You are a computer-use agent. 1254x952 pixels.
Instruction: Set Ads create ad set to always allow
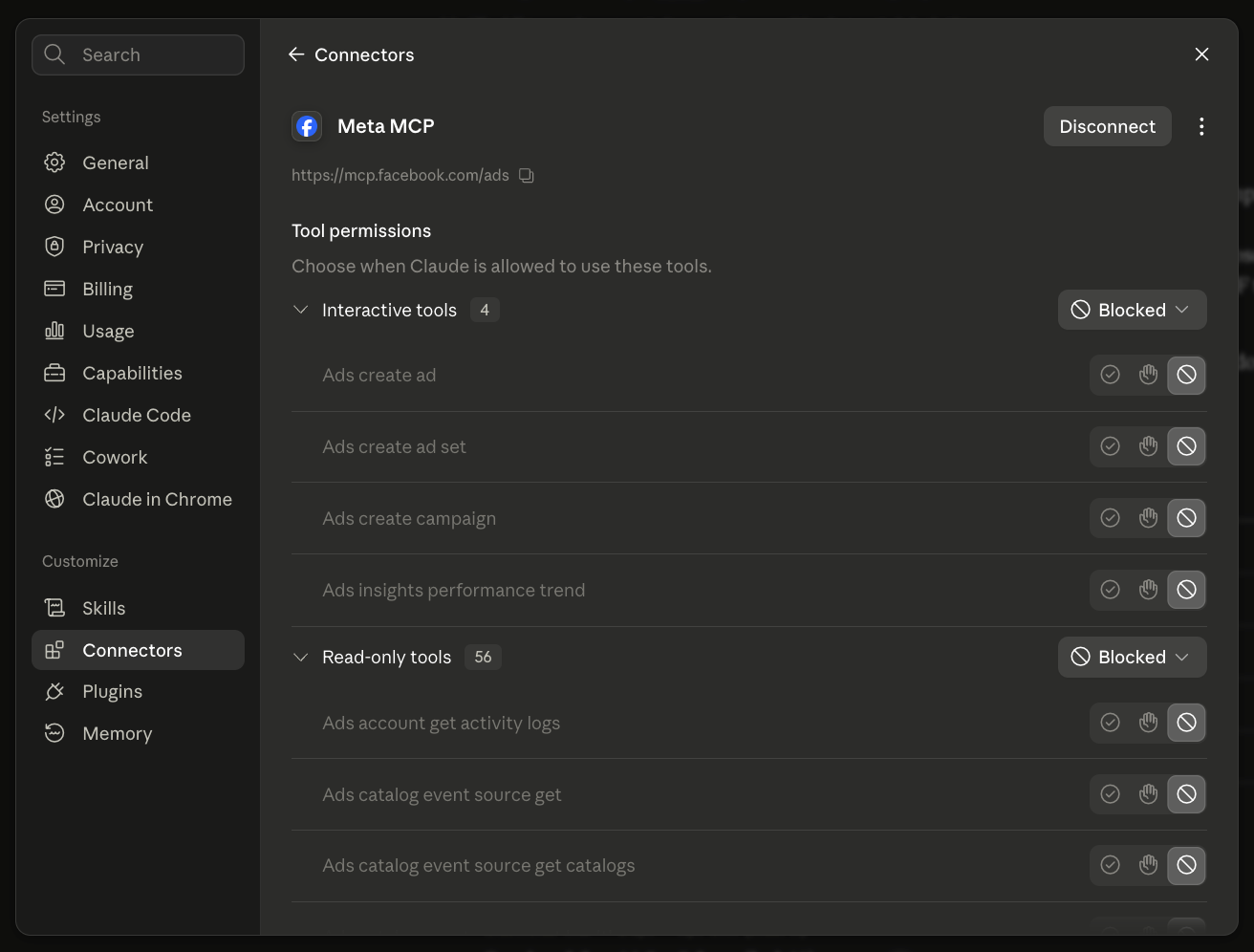click(1110, 446)
